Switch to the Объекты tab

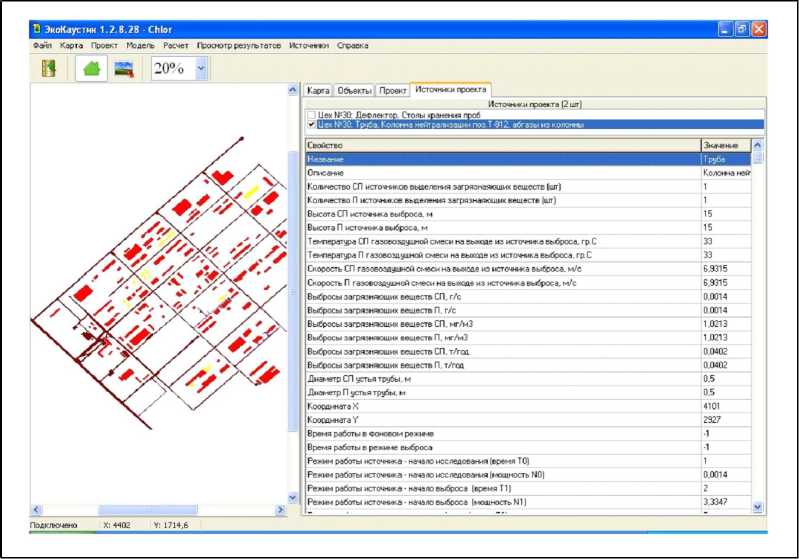point(354,90)
